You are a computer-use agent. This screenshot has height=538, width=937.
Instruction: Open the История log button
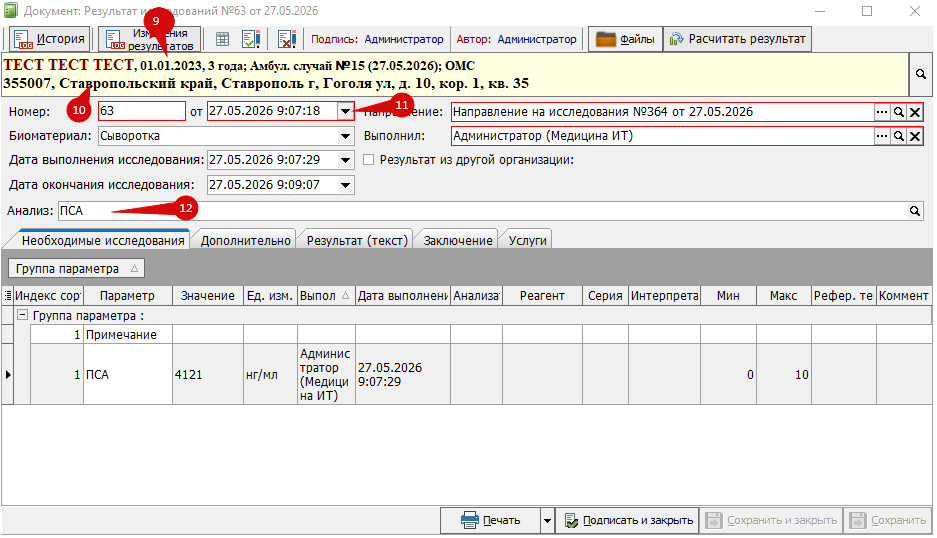coord(50,39)
